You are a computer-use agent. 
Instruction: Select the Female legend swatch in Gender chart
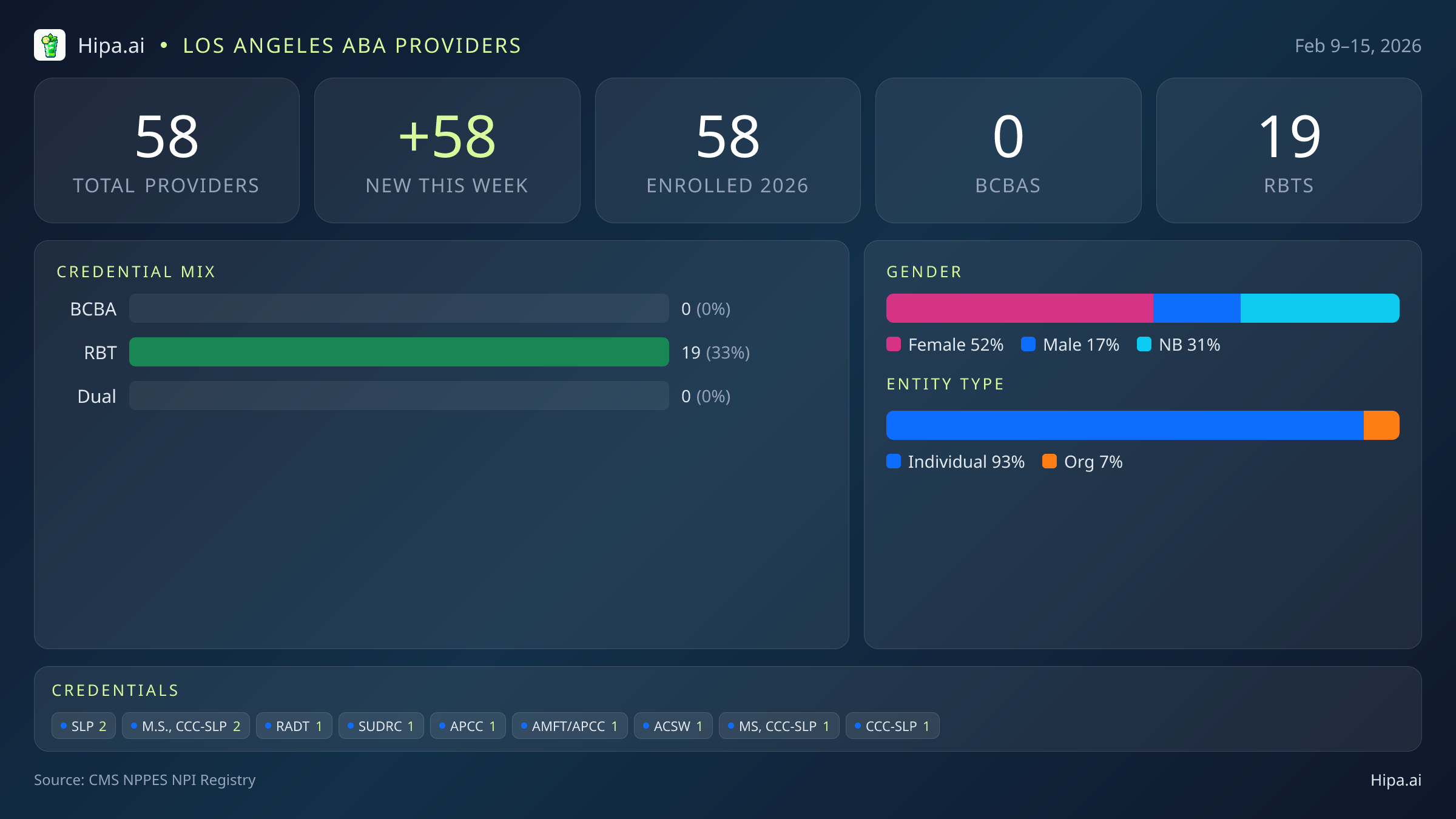point(894,345)
